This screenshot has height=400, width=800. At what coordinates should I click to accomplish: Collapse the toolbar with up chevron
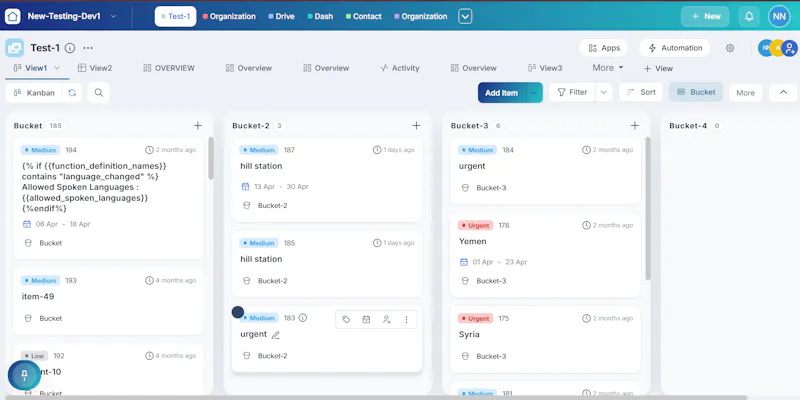(783, 92)
